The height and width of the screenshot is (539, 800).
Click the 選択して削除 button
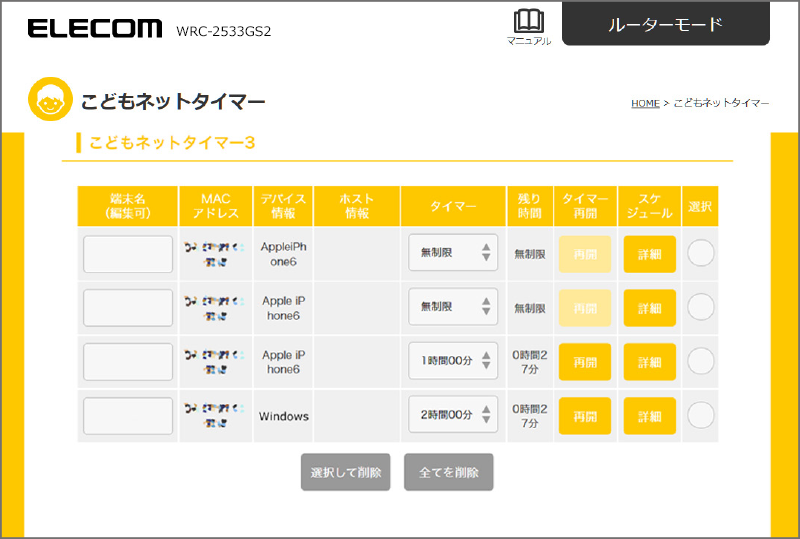tap(345, 472)
